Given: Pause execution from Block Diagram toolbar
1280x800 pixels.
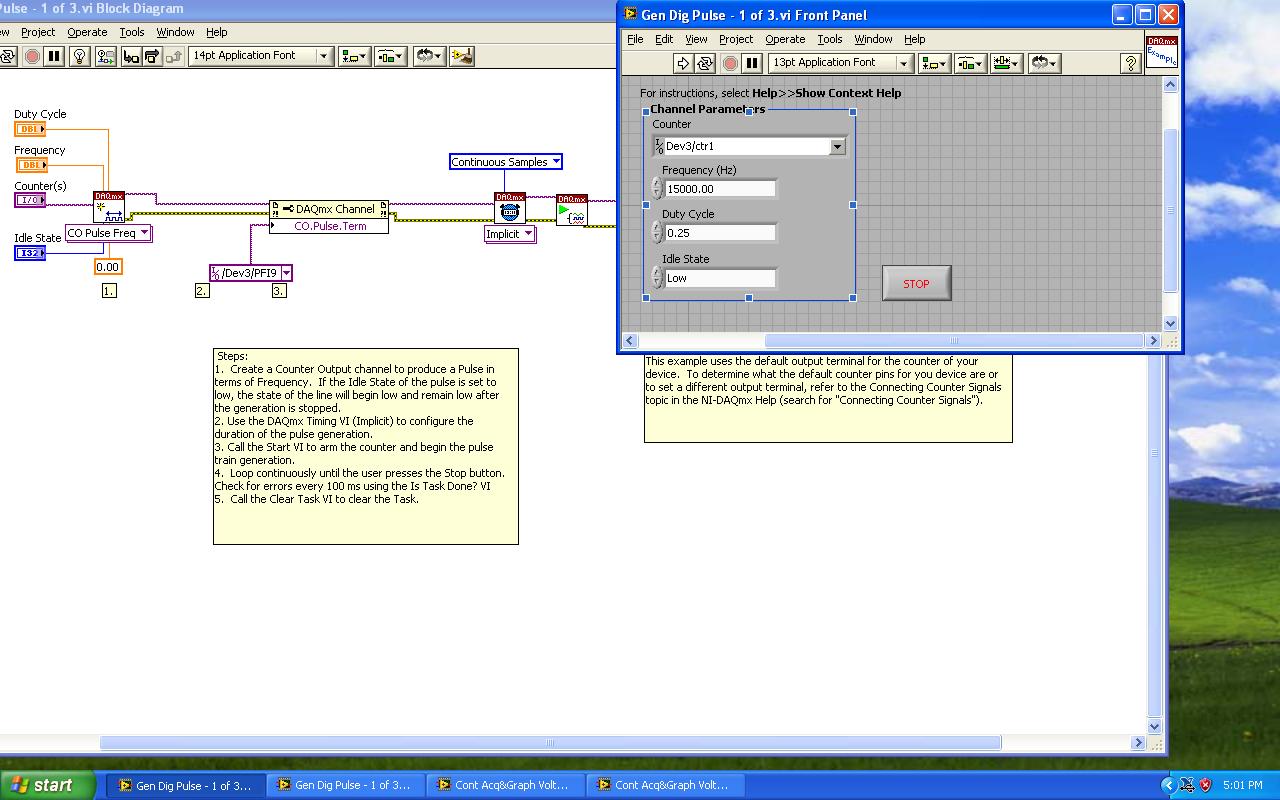Looking at the screenshot, I should click(x=54, y=56).
